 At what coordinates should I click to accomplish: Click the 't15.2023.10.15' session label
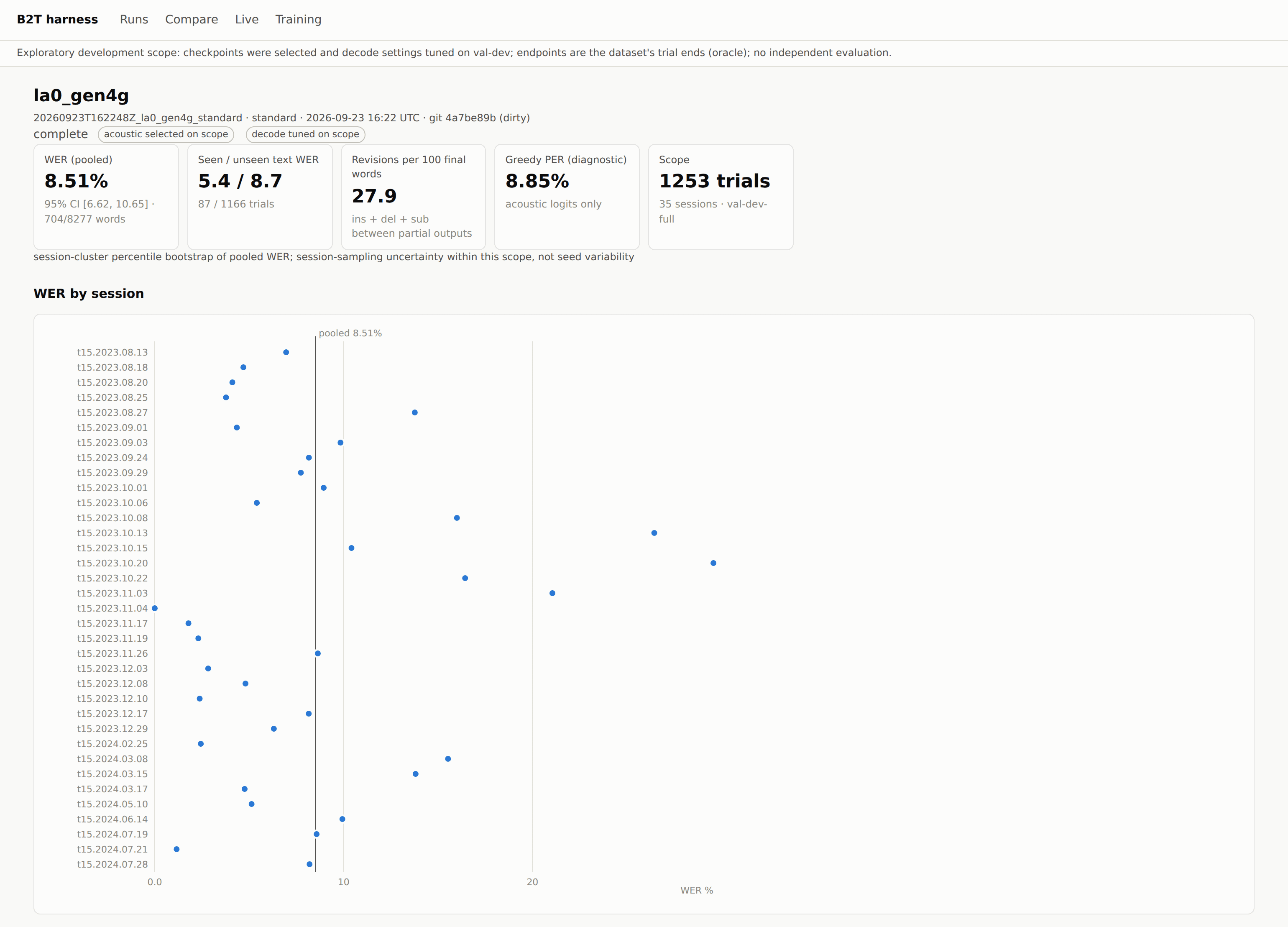pyautogui.click(x=112, y=548)
